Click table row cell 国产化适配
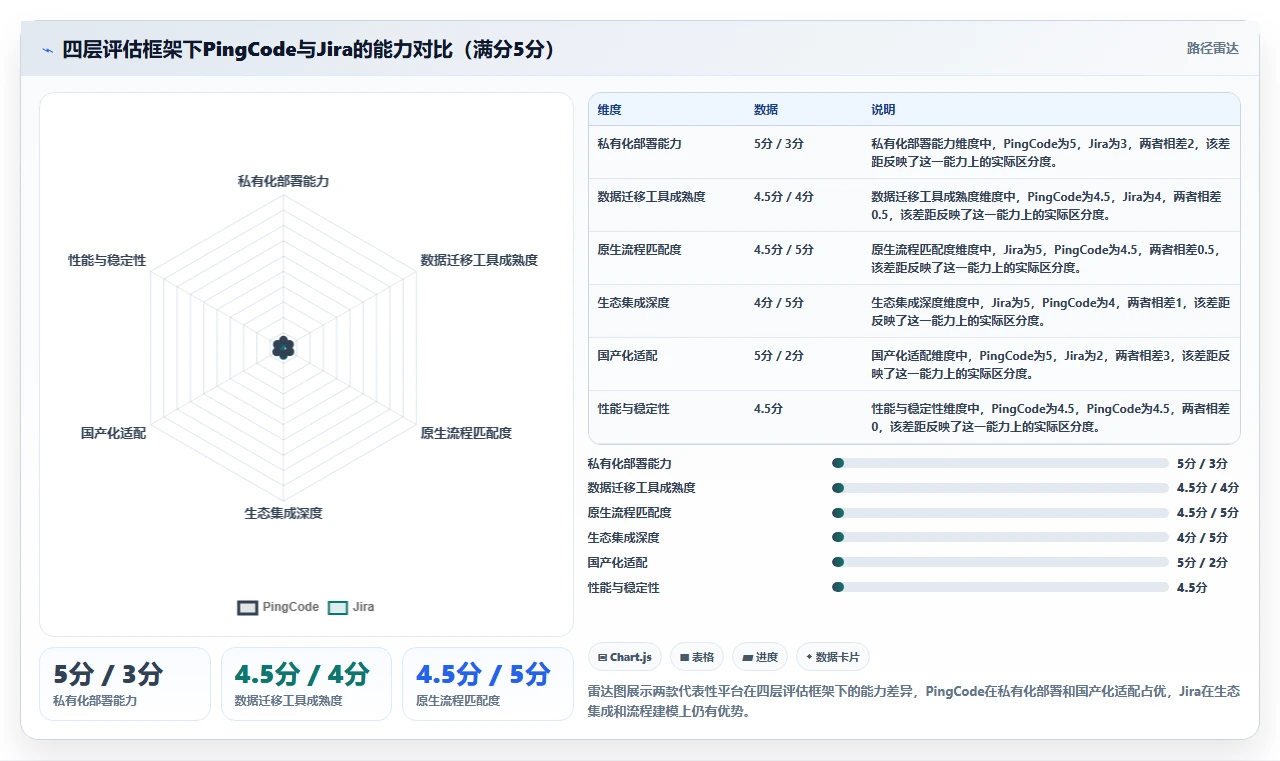The image size is (1280, 761). pos(627,355)
